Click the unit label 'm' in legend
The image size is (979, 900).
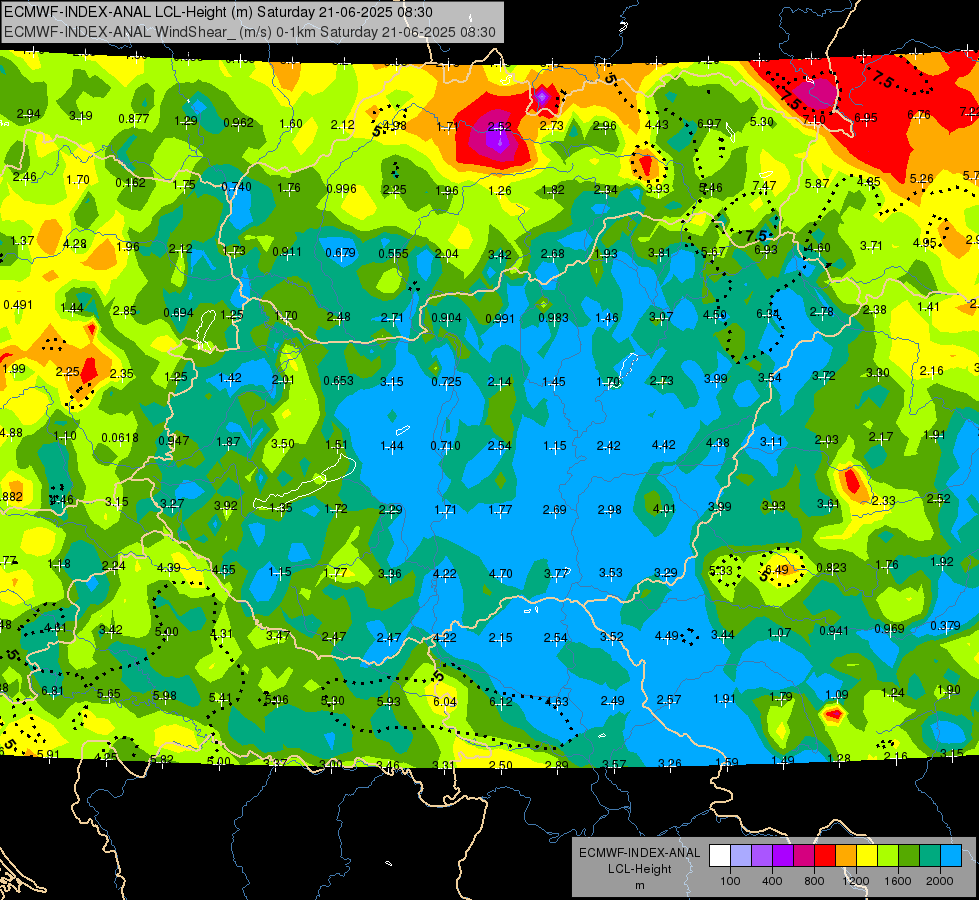point(639,886)
